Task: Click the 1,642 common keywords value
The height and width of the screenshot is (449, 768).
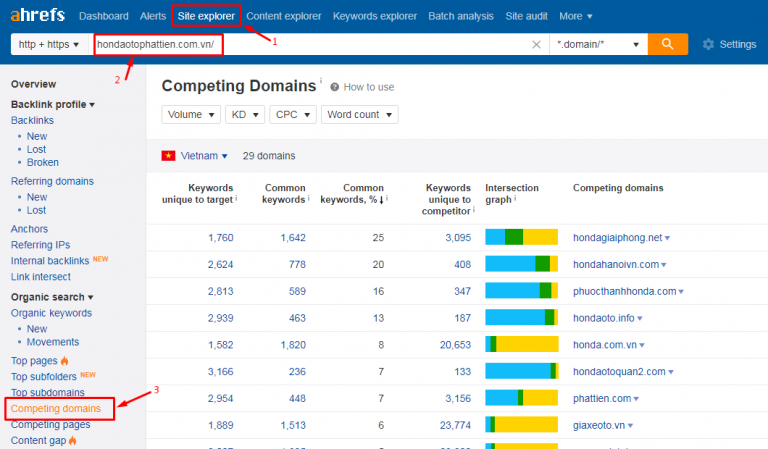Action: click(x=293, y=238)
